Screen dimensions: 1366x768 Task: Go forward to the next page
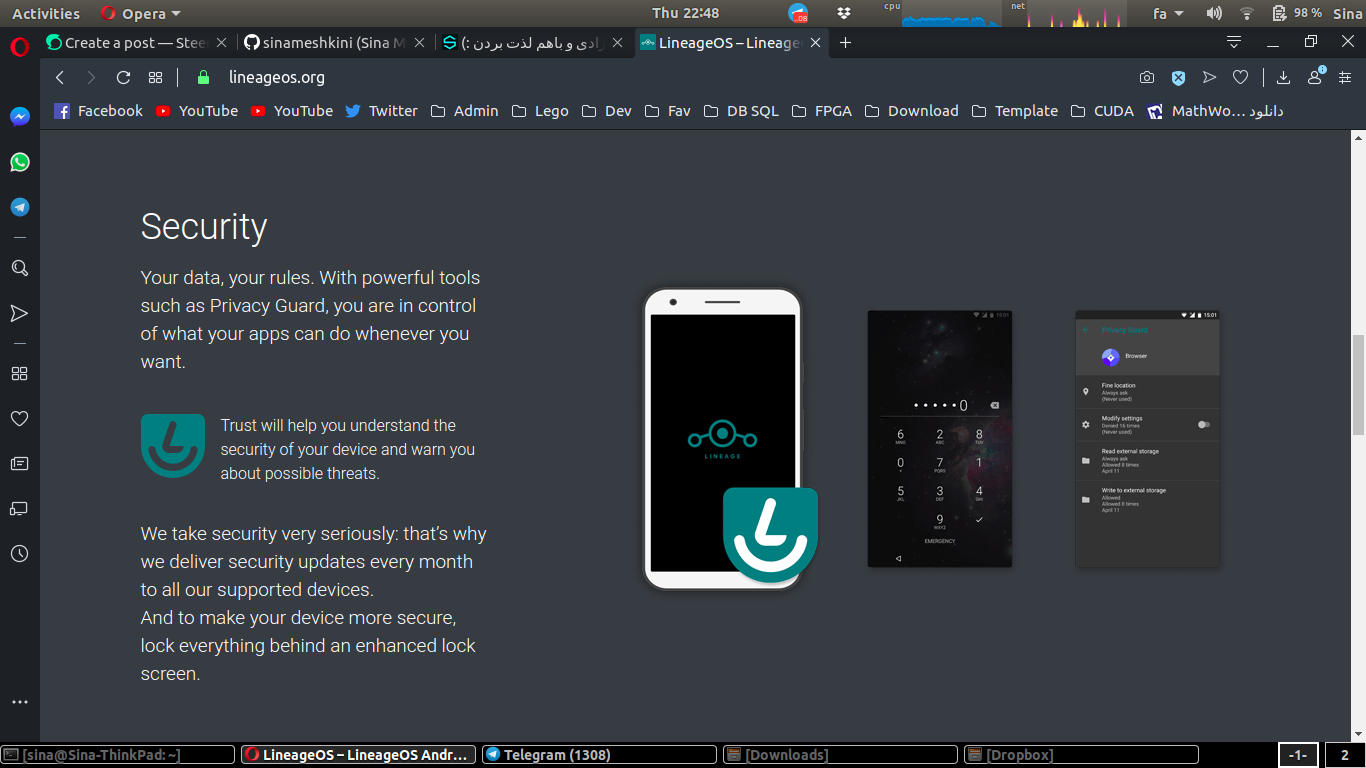click(91, 77)
